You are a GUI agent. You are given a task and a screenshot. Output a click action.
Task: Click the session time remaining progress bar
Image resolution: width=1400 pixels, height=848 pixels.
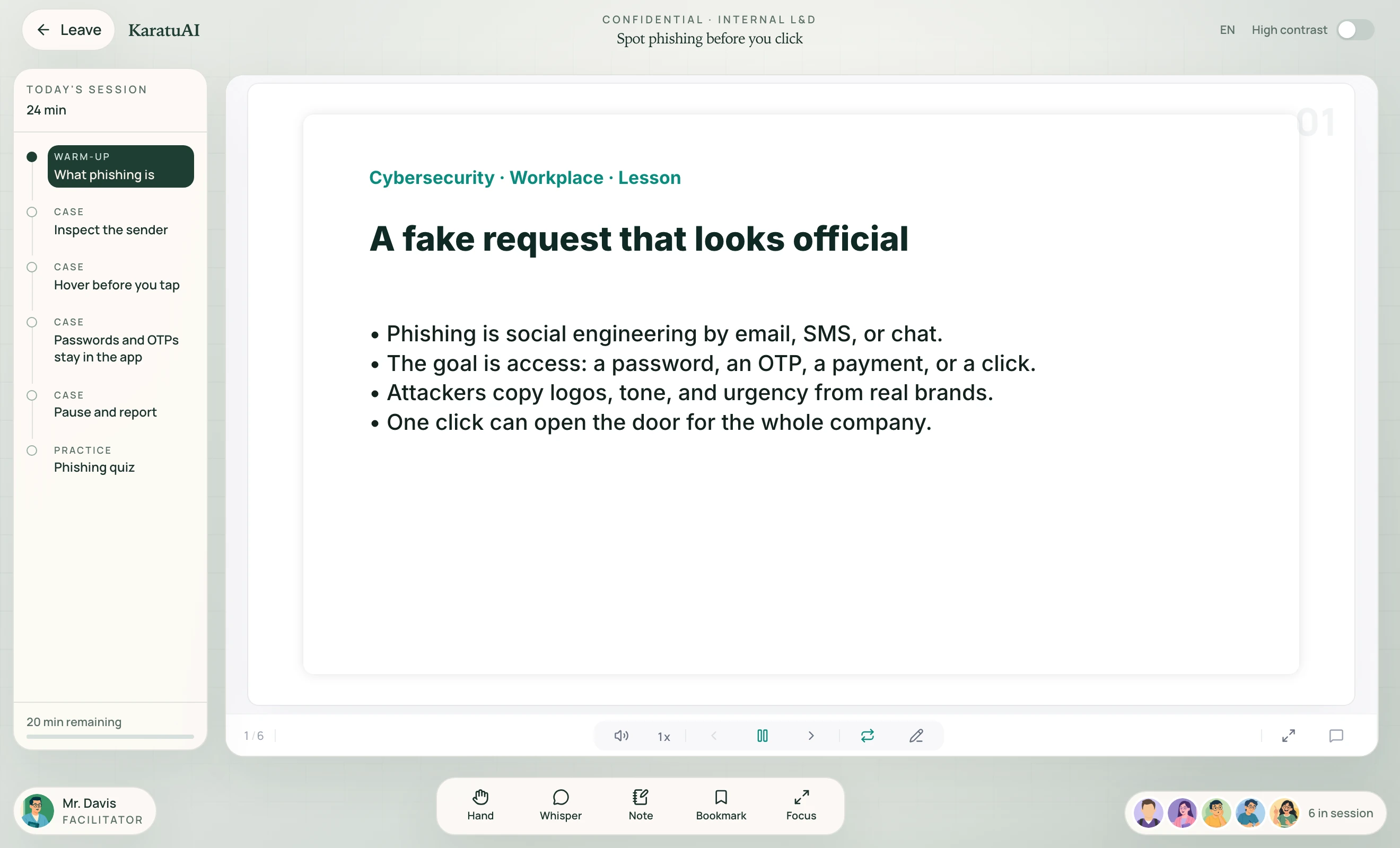[x=110, y=737]
